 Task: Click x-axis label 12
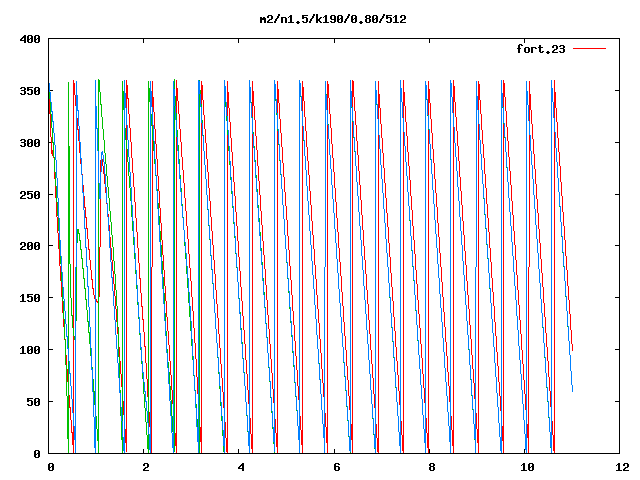pyautogui.click(x=622, y=467)
